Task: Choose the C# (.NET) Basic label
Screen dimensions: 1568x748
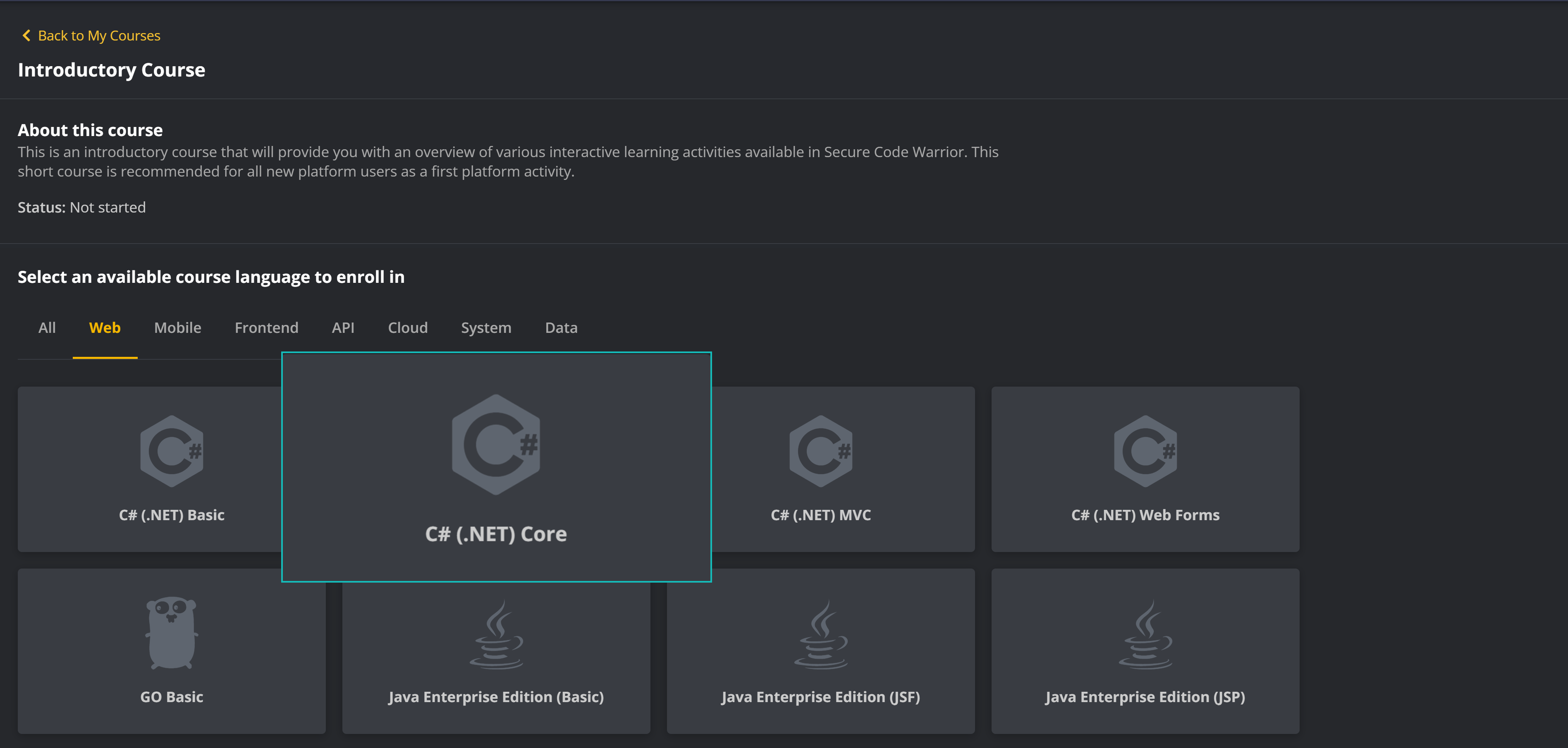Action: point(172,516)
